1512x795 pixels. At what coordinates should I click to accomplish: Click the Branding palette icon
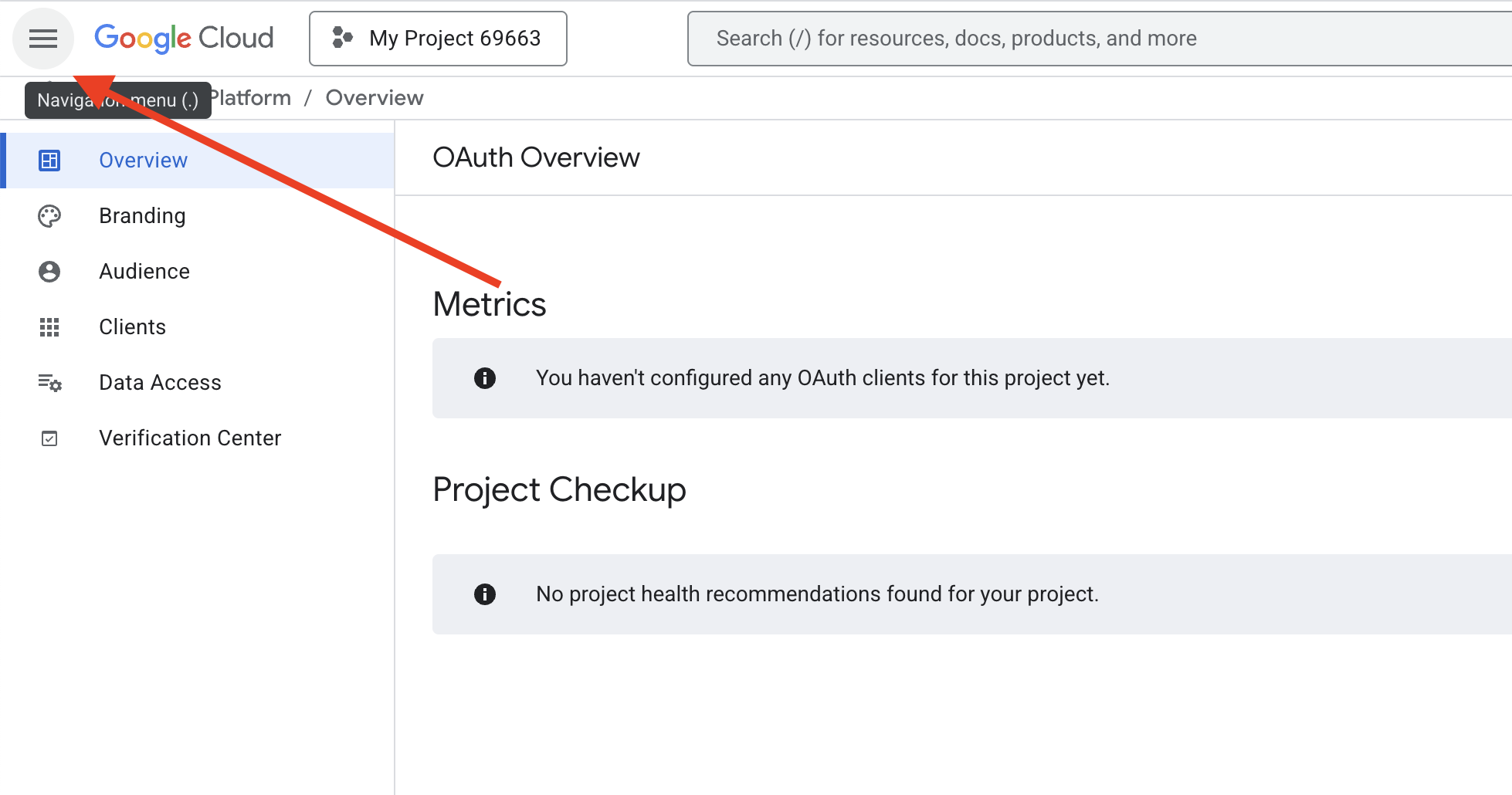pyautogui.click(x=49, y=216)
